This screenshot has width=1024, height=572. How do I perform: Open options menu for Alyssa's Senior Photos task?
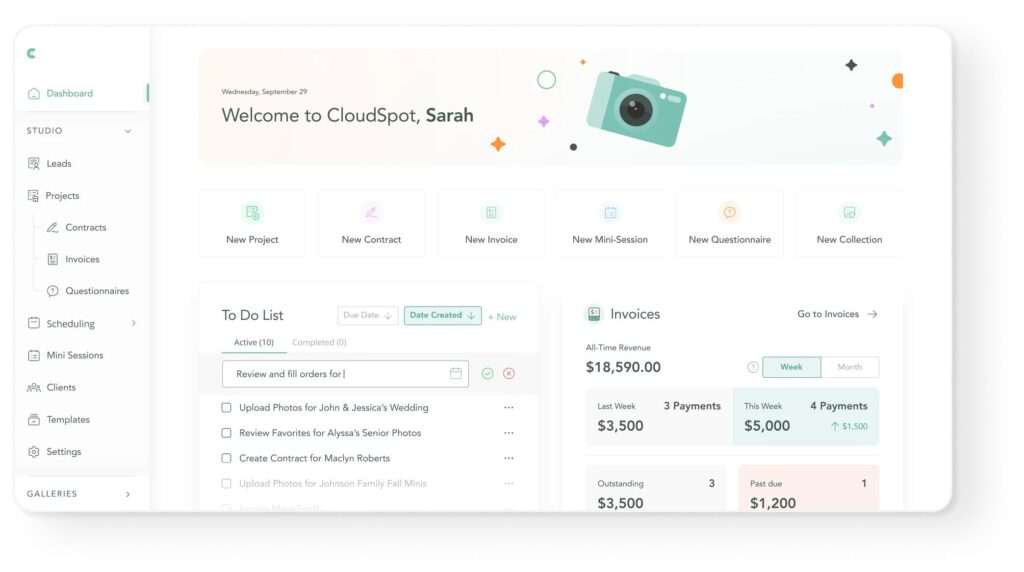pos(509,433)
